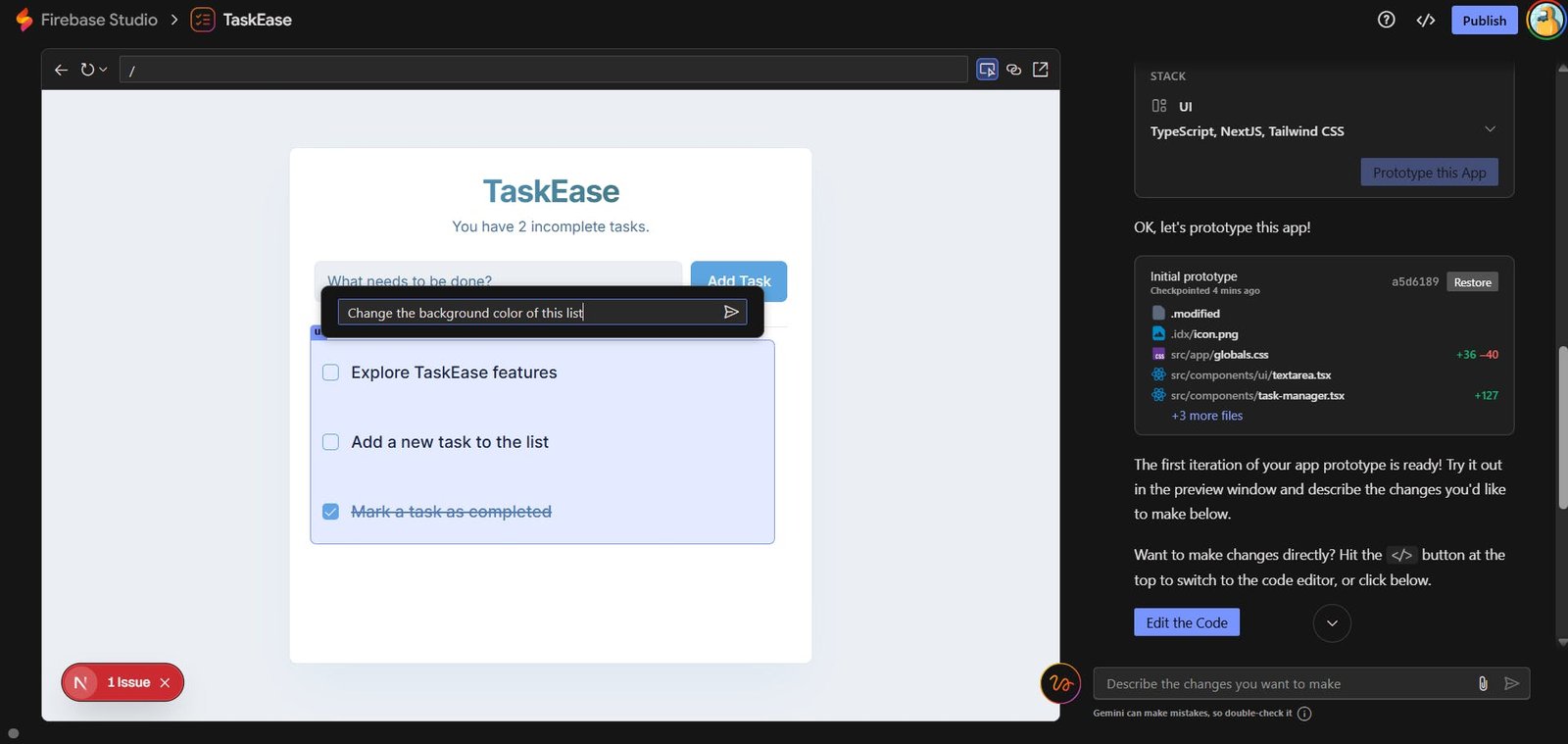Send the chat message arrow
Screen dimensions: 1568x744
(x=1511, y=683)
